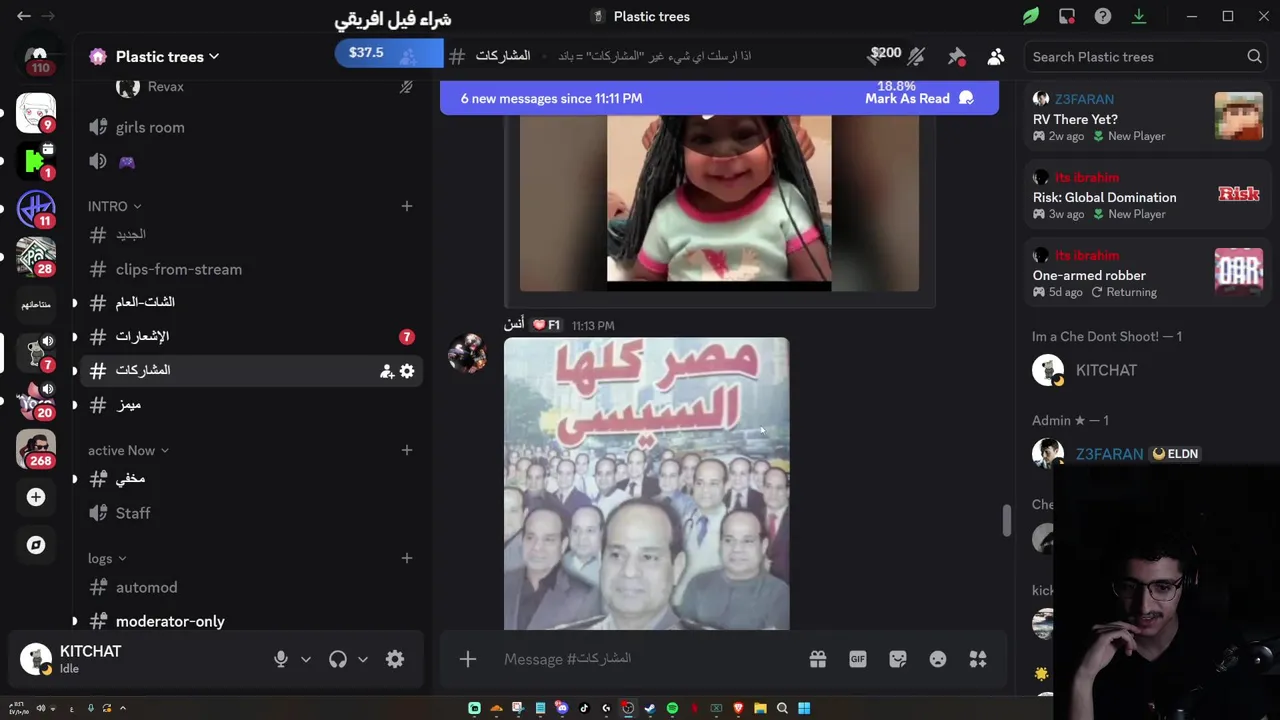Image resolution: width=1280 pixels, height=720 pixels.
Task: Open edit channel gear for المشاركات
Action: coord(407,371)
